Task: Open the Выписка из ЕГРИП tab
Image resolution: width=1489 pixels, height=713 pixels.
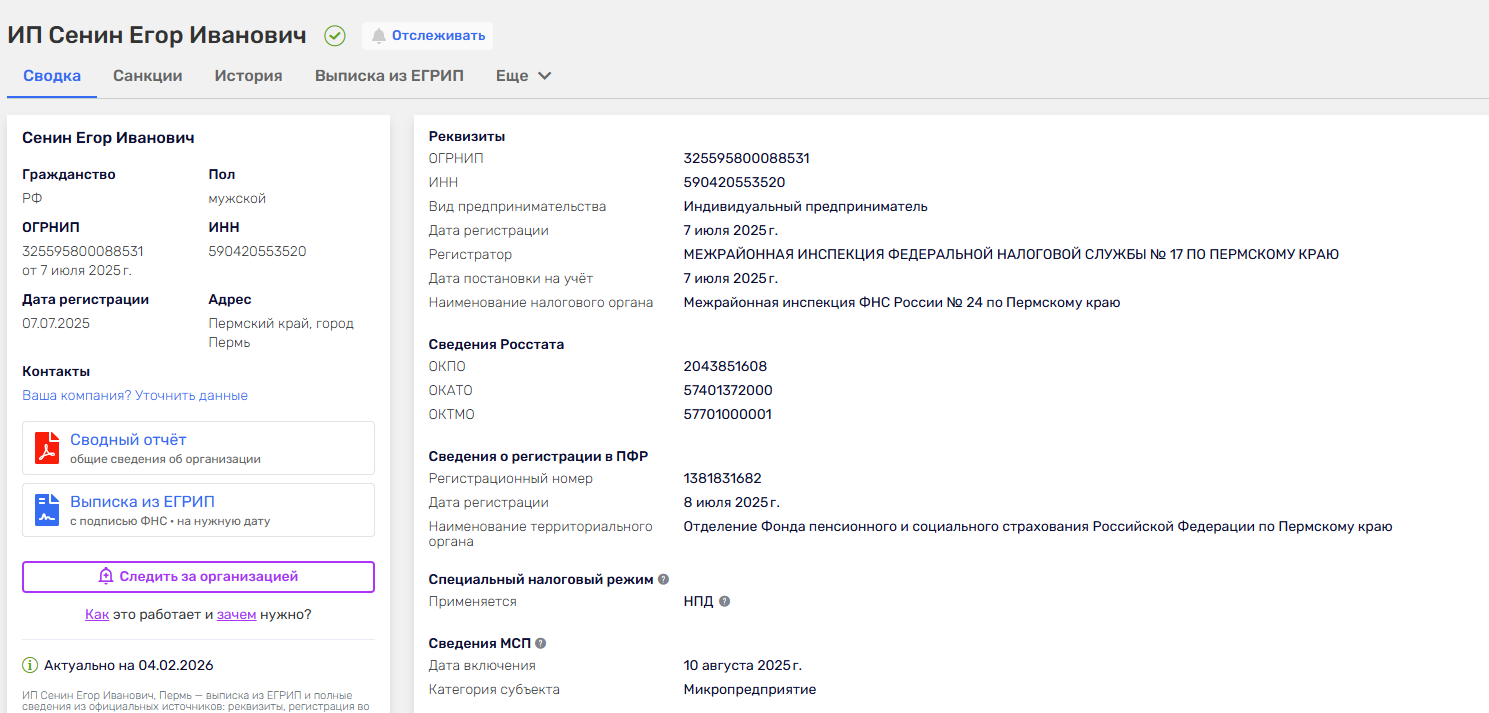Action: [x=389, y=76]
